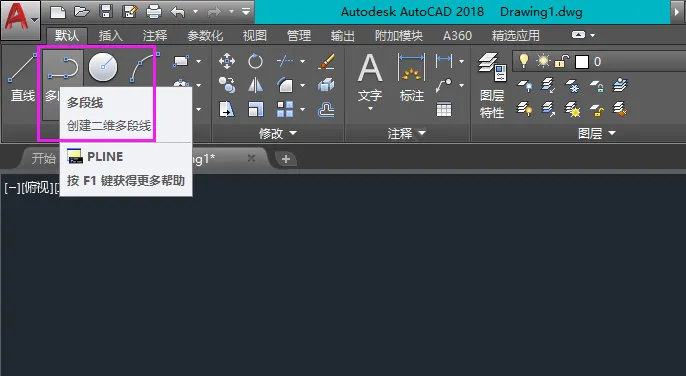Screen dimensions: 686x376
Task: Select the Stretch tool
Action: click(x=227, y=109)
